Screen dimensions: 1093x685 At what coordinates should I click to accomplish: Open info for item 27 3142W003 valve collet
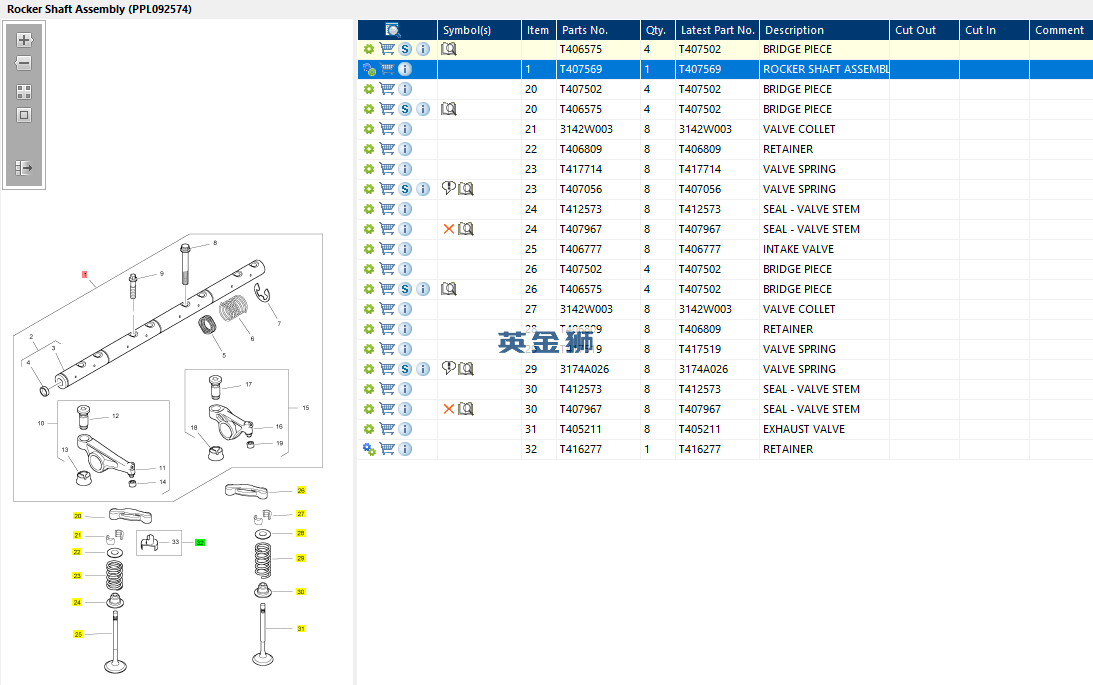pyautogui.click(x=405, y=309)
